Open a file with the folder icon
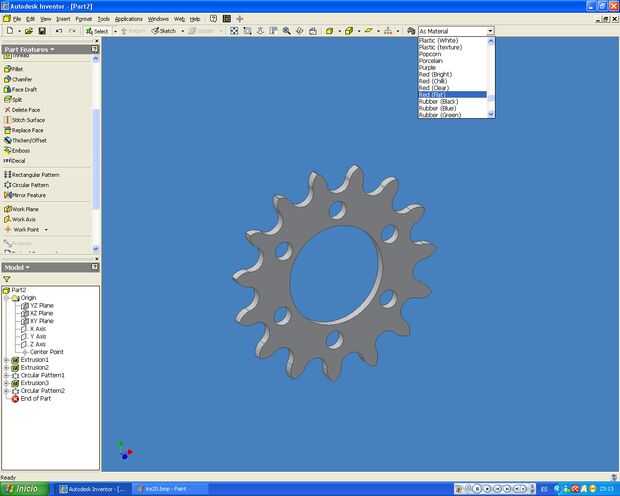 pos(28,30)
